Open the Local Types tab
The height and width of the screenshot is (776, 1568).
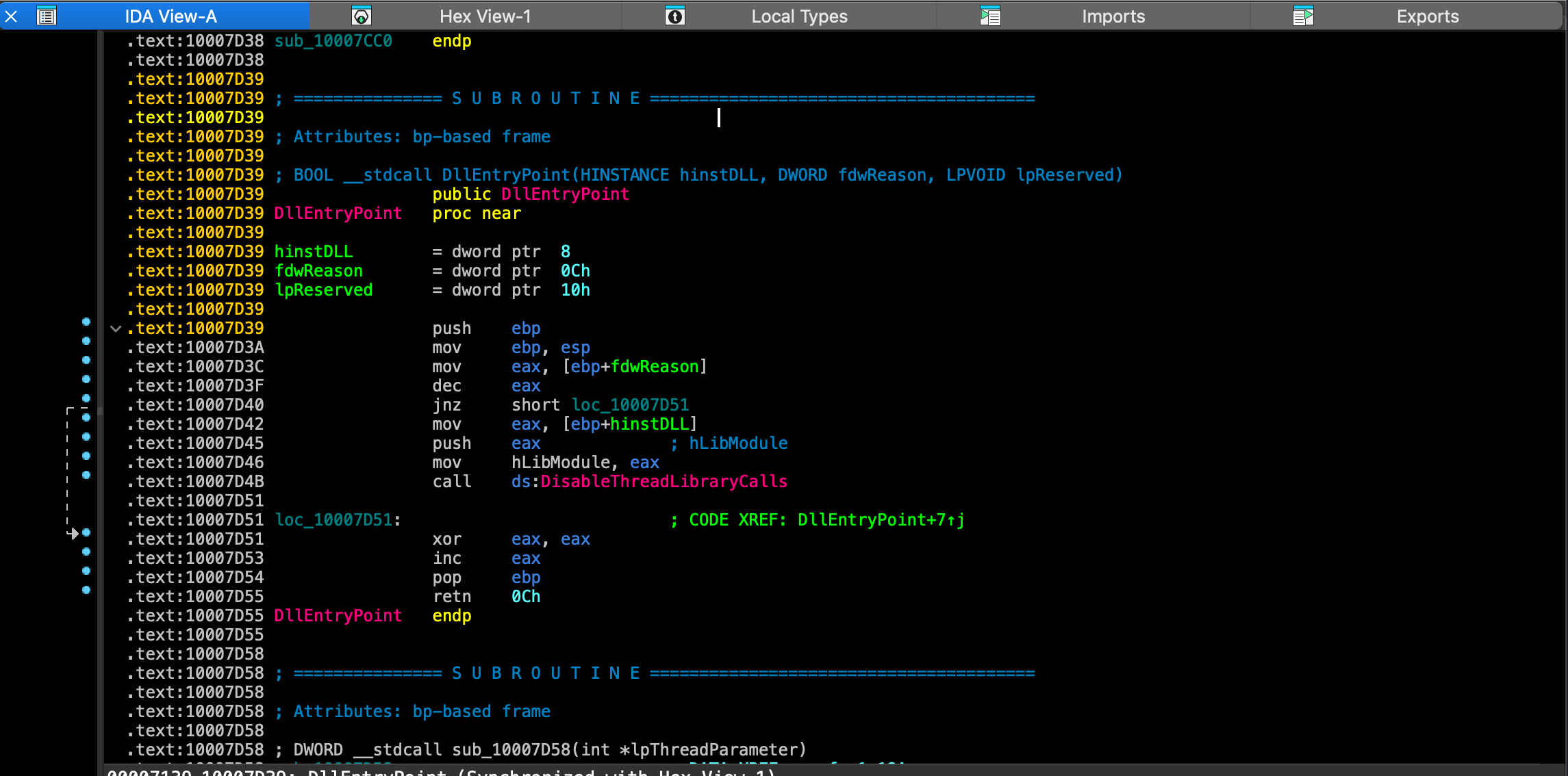click(799, 16)
